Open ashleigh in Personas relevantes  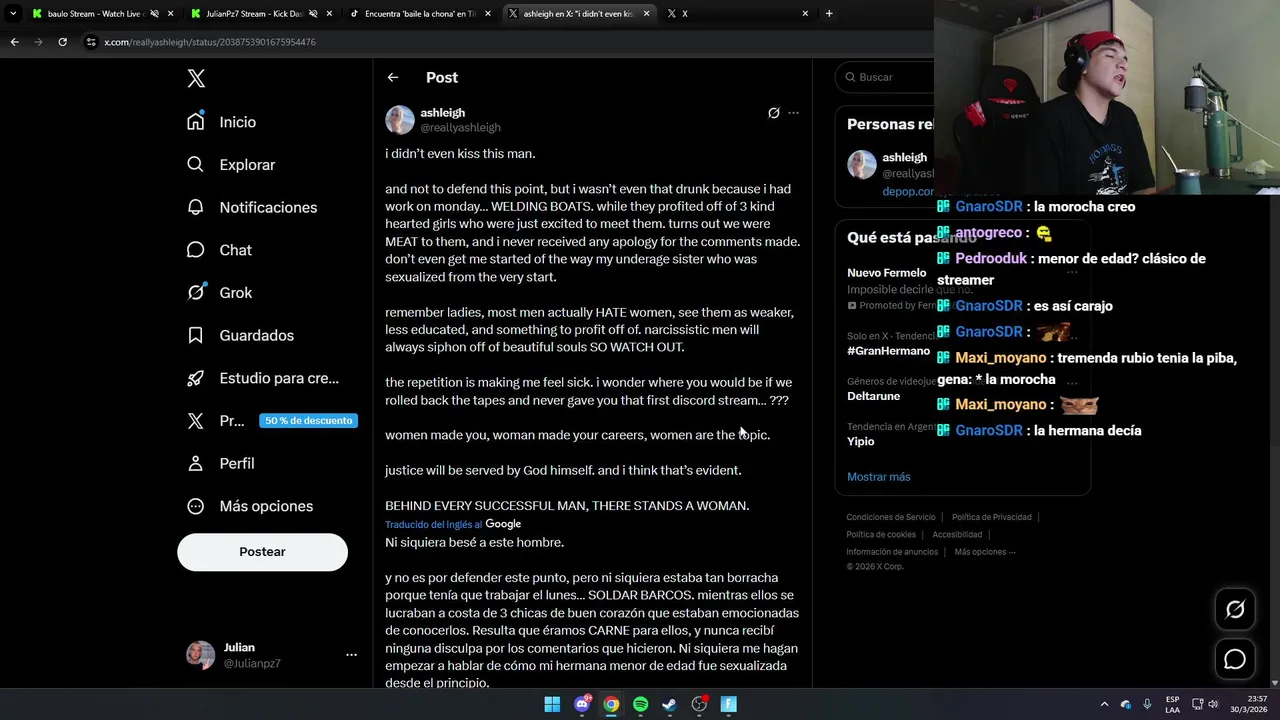click(x=904, y=157)
